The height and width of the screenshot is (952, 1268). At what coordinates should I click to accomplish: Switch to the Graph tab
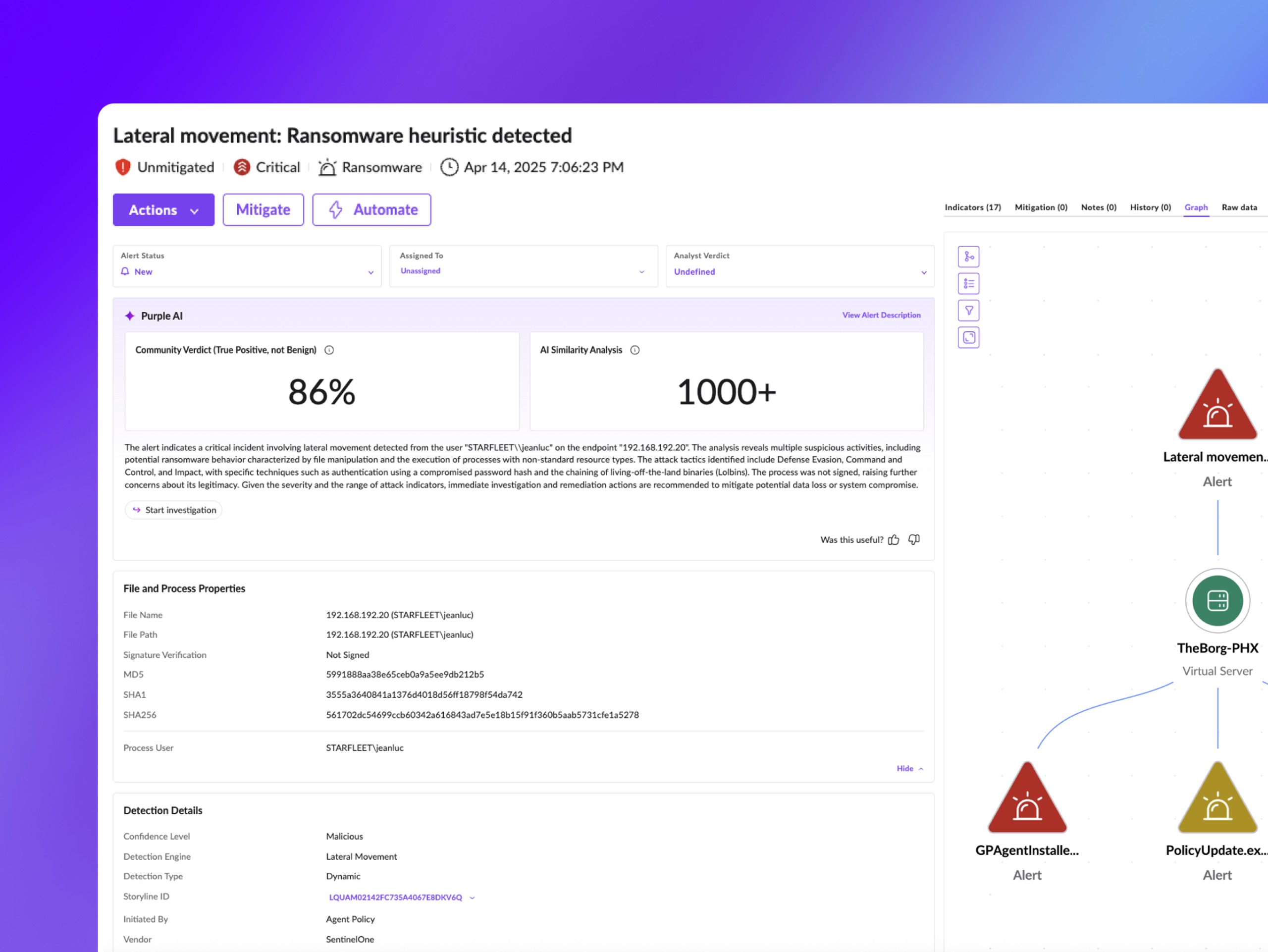click(x=1196, y=208)
